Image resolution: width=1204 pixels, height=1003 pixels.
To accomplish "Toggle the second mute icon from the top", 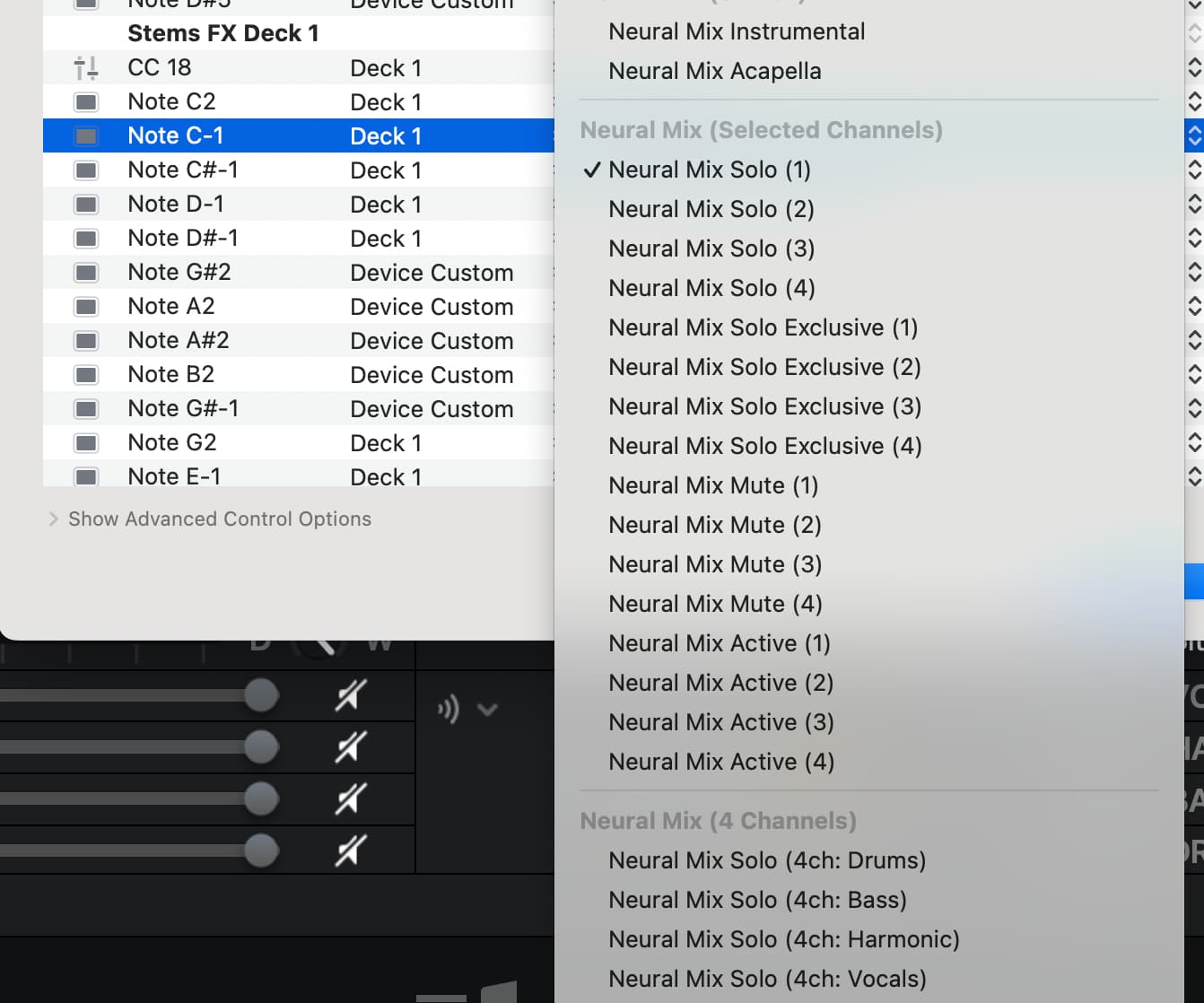I will click(351, 747).
